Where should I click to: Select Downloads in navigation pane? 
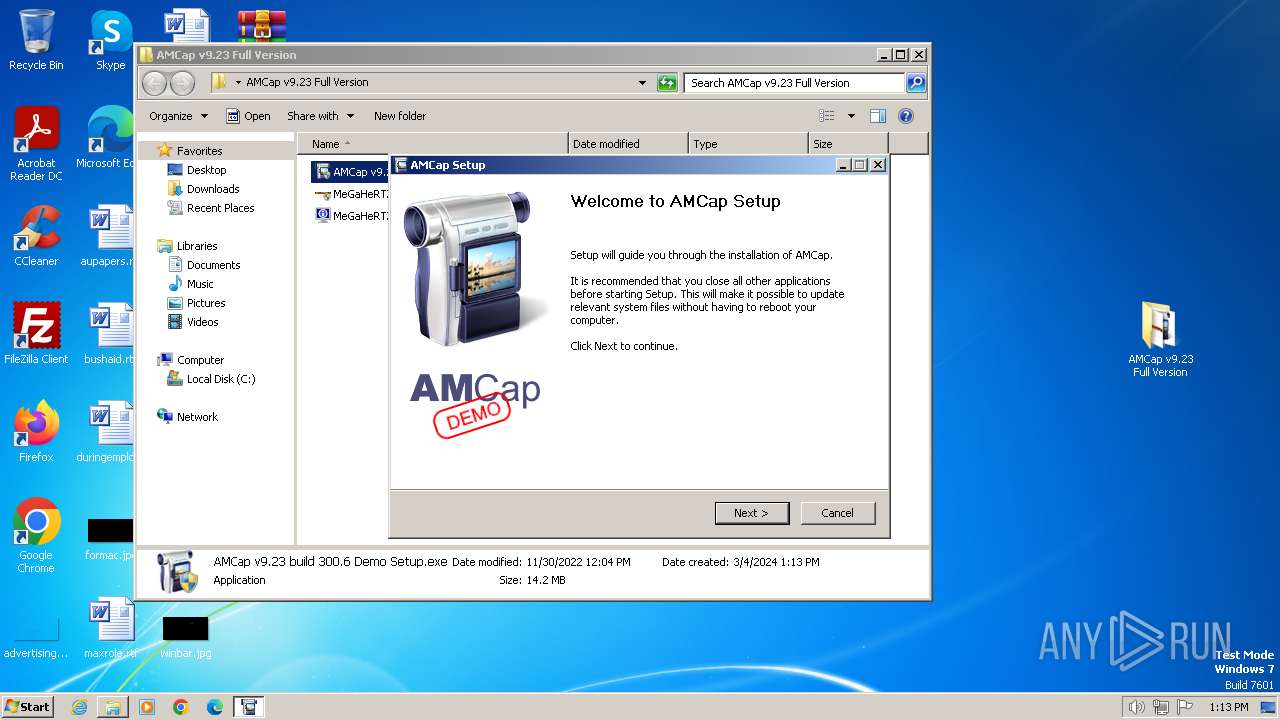click(213, 189)
